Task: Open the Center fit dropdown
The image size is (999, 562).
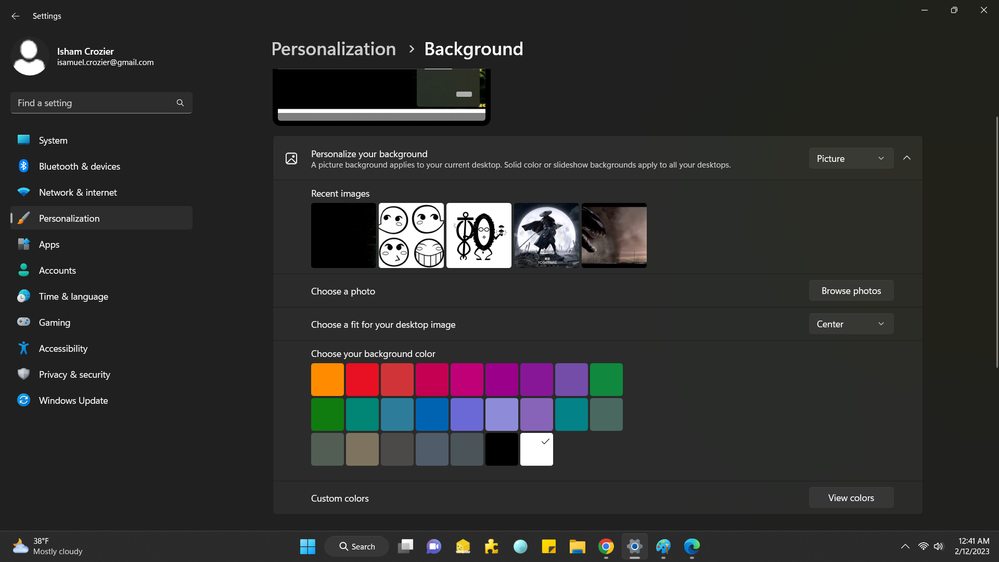Action: pos(850,324)
